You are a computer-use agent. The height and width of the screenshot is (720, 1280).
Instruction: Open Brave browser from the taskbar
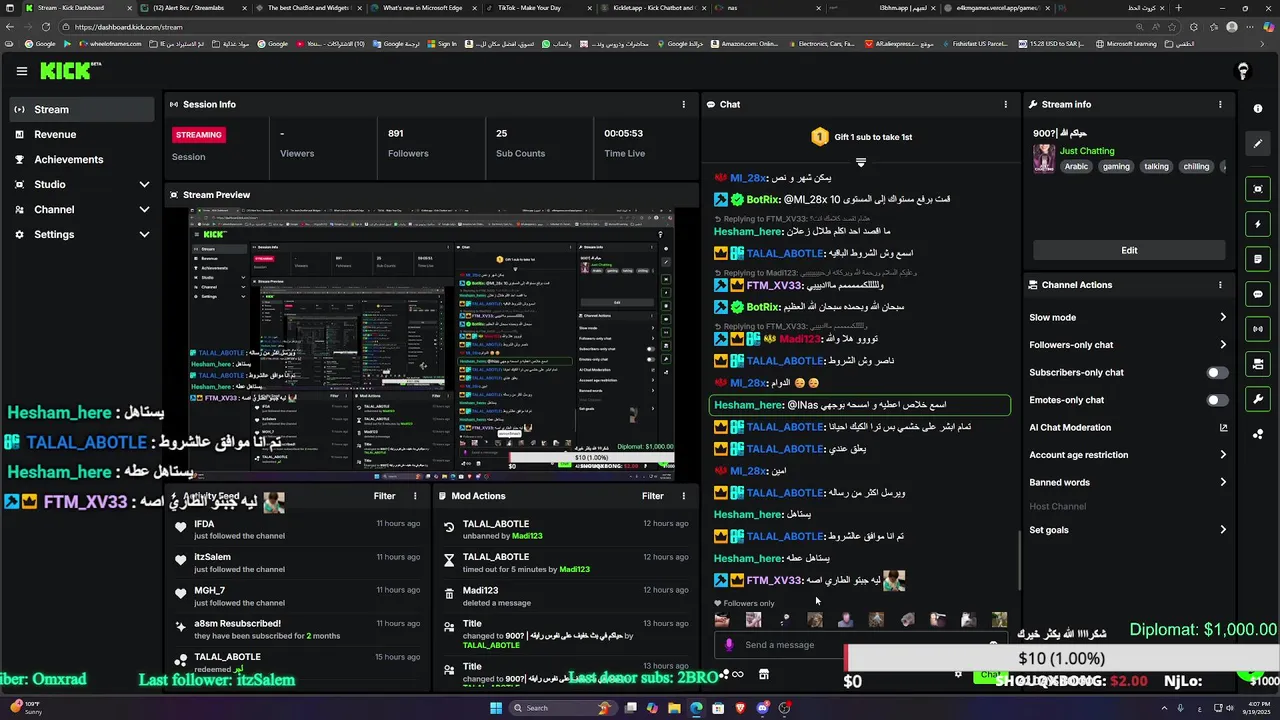tap(741, 708)
